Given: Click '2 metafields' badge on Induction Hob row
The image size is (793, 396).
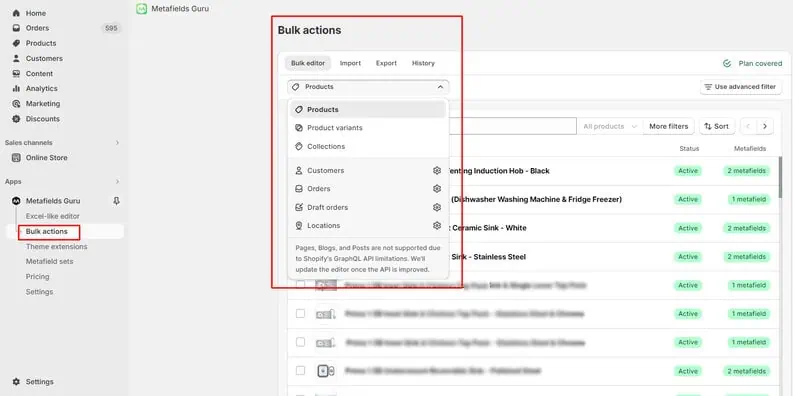Looking at the screenshot, I should 746,171.
